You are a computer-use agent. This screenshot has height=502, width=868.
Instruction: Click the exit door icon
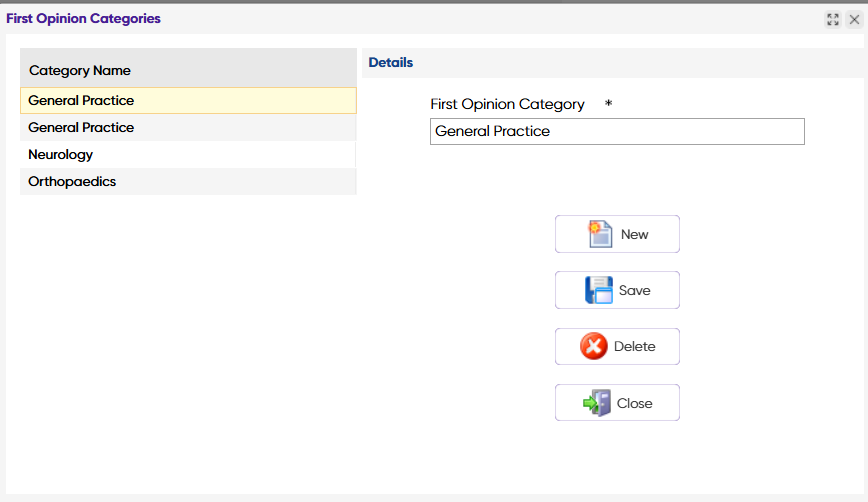point(597,403)
